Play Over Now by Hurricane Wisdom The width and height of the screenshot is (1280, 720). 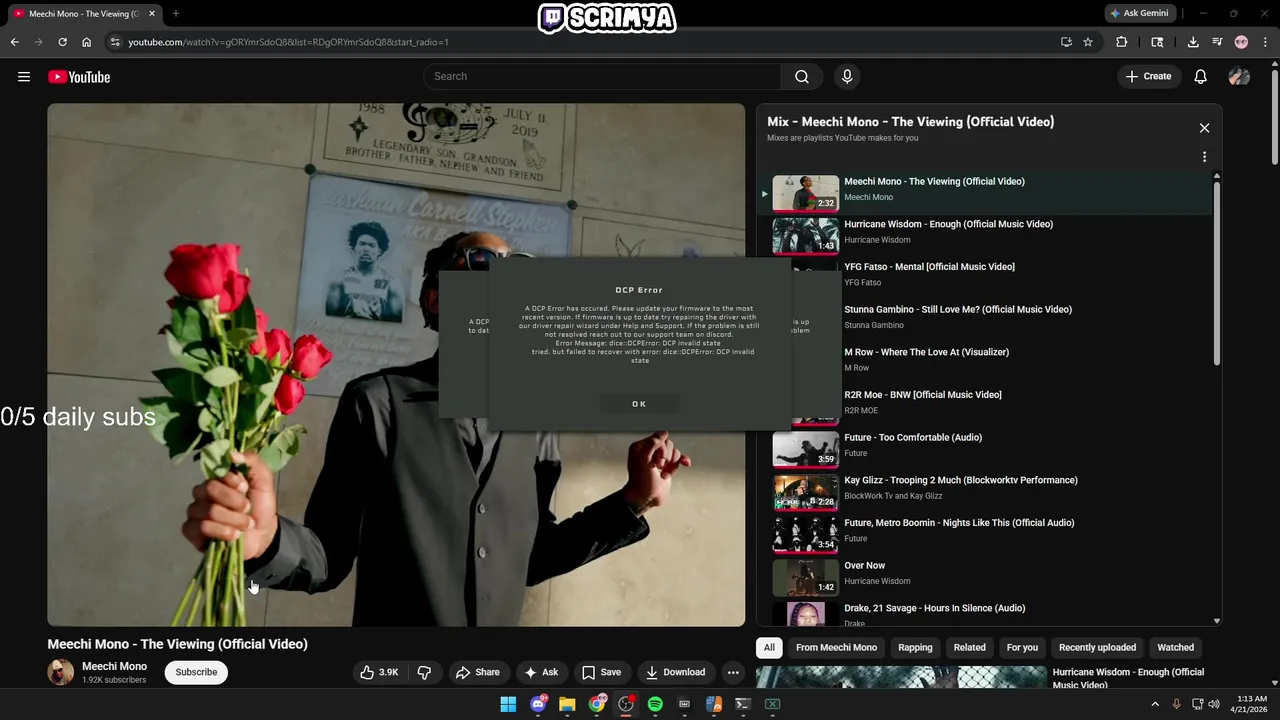pyautogui.click(x=985, y=578)
